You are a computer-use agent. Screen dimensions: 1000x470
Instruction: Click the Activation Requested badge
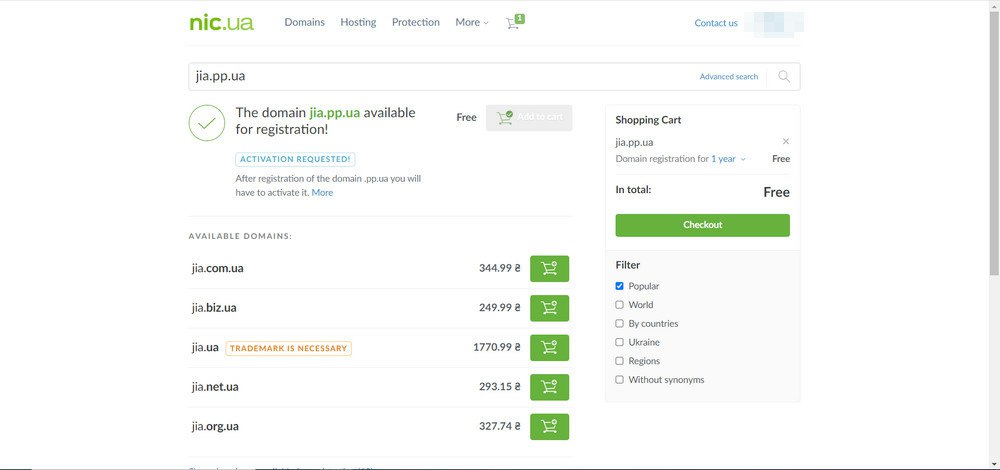[295, 159]
